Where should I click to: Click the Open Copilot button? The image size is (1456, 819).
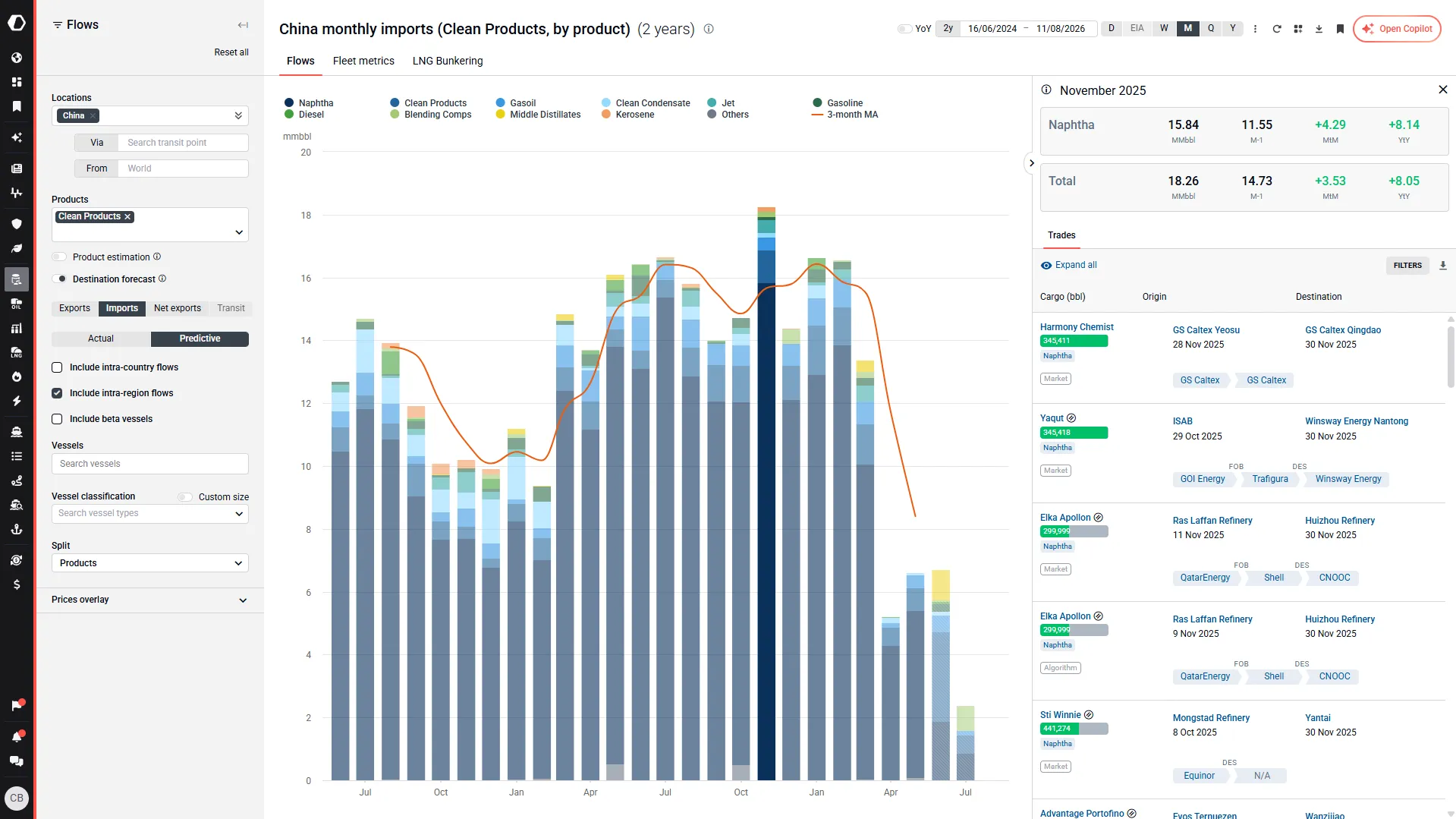click(x=1397, y=29)
